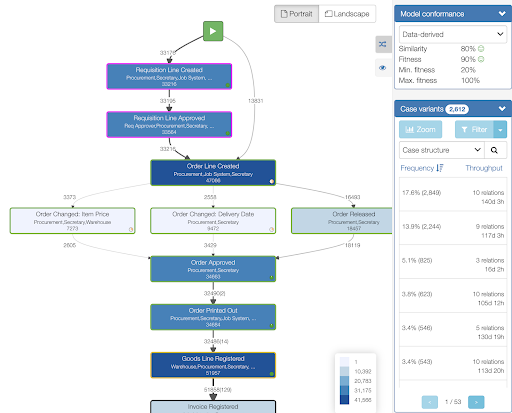Click the Frequency sort icon
Image resolution: width=512 pixels, height=413 pixels.
pyautogui.click(x=440, y=168)
